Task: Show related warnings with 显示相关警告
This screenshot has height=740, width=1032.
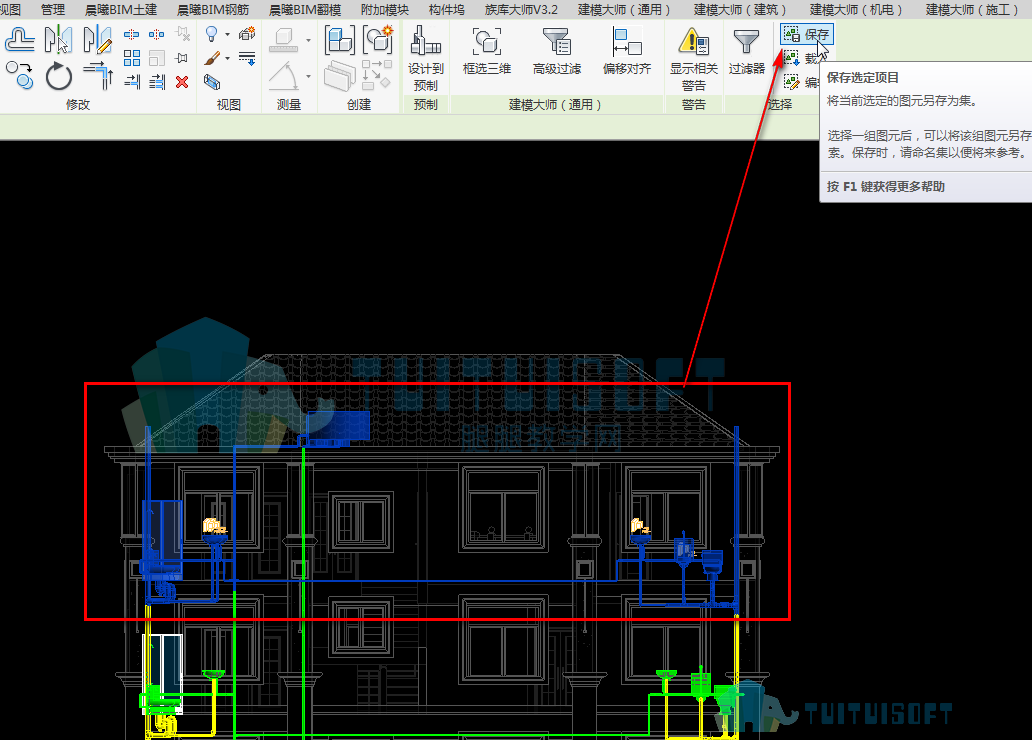Action: (x=694, y=59)
